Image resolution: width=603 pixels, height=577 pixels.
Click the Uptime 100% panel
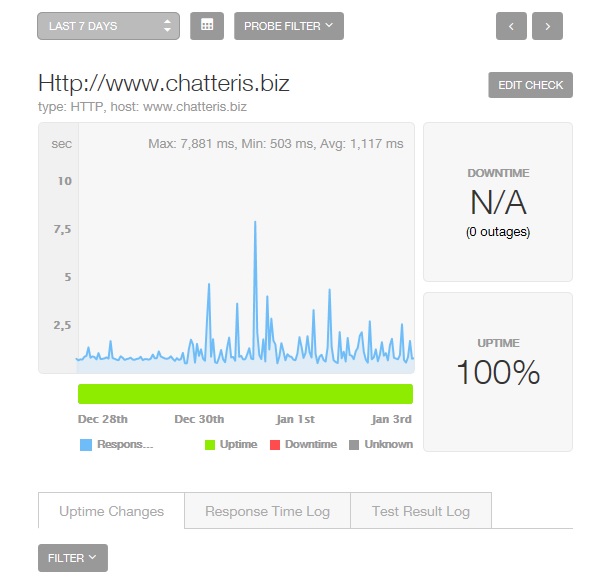498,372
